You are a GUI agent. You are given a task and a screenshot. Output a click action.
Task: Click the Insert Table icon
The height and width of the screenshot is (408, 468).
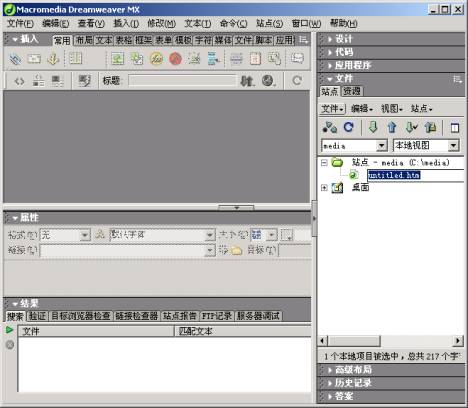(x=75, y=59)
